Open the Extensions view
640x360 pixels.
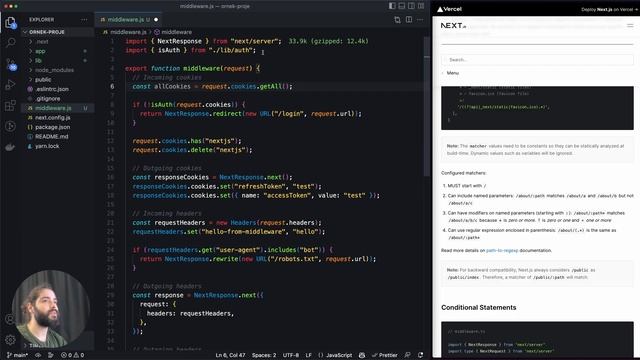pos(11,105)
